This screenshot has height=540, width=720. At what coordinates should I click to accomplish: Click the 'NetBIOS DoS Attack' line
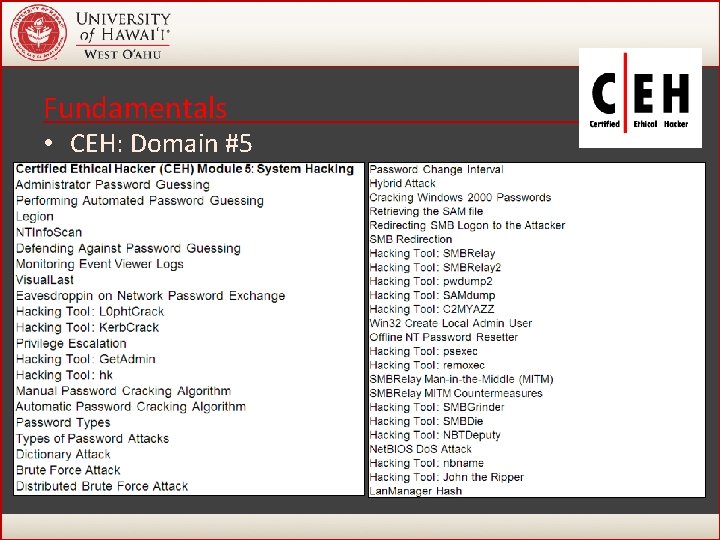click(420, 449)
